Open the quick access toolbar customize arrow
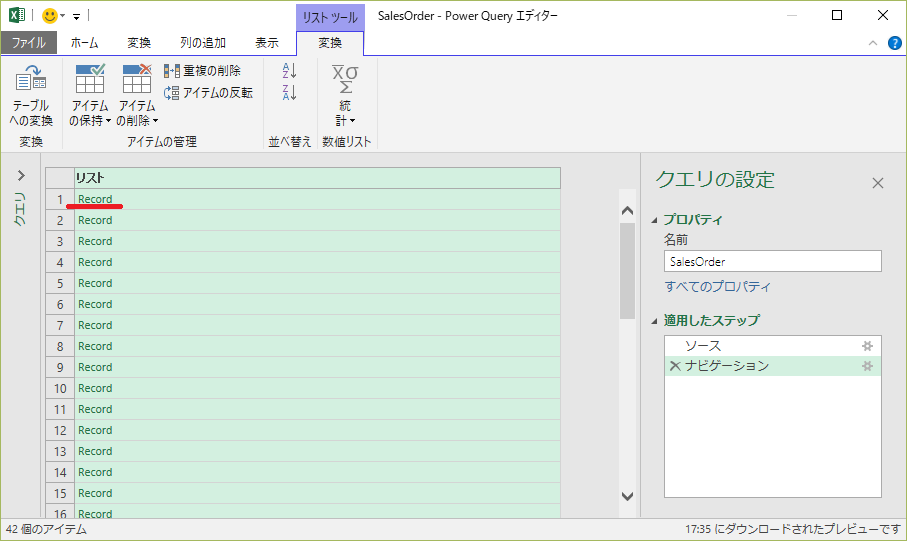This screenshot has height=541, width=907. pos(76,17)
